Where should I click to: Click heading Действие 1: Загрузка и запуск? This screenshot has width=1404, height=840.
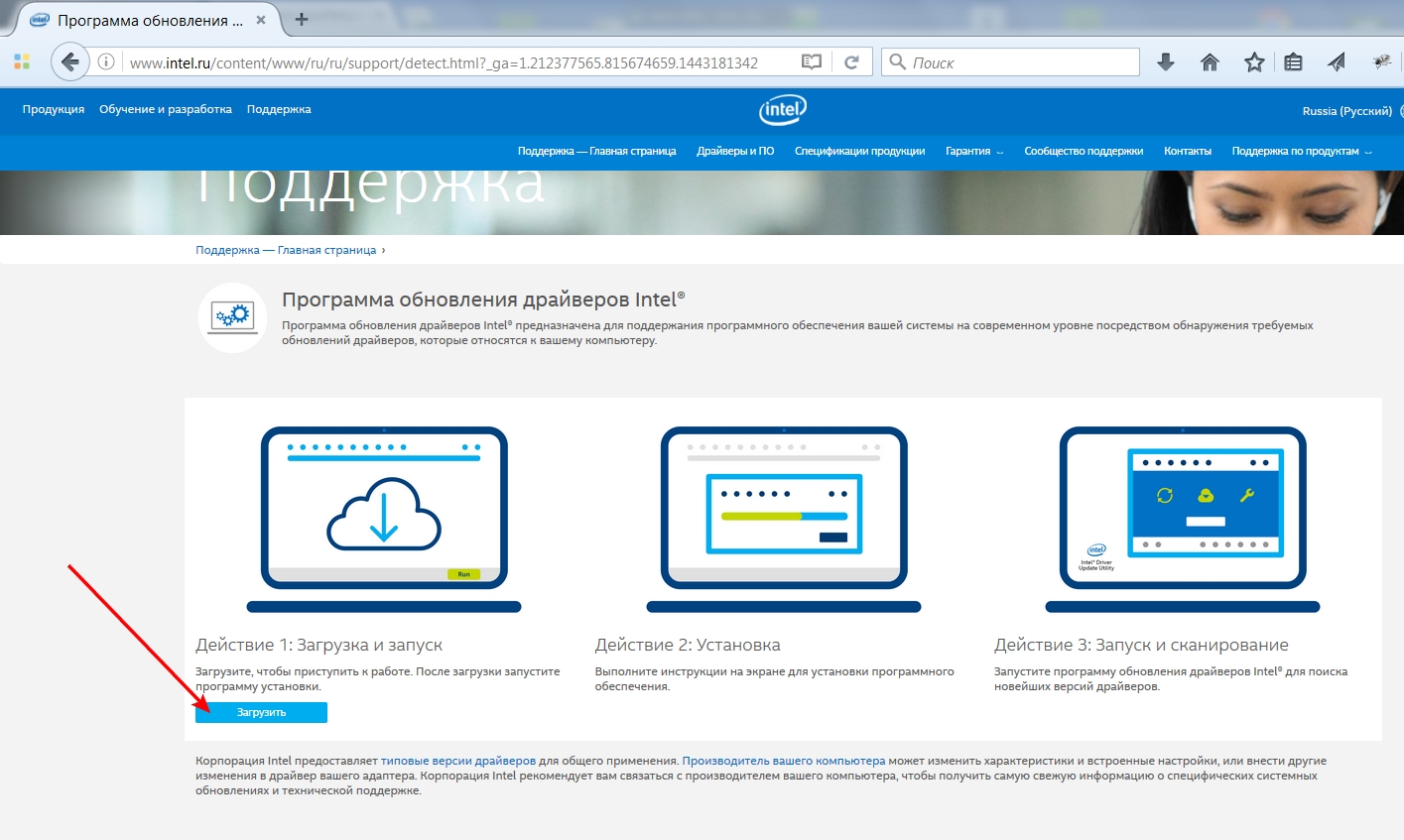[319, 645]
